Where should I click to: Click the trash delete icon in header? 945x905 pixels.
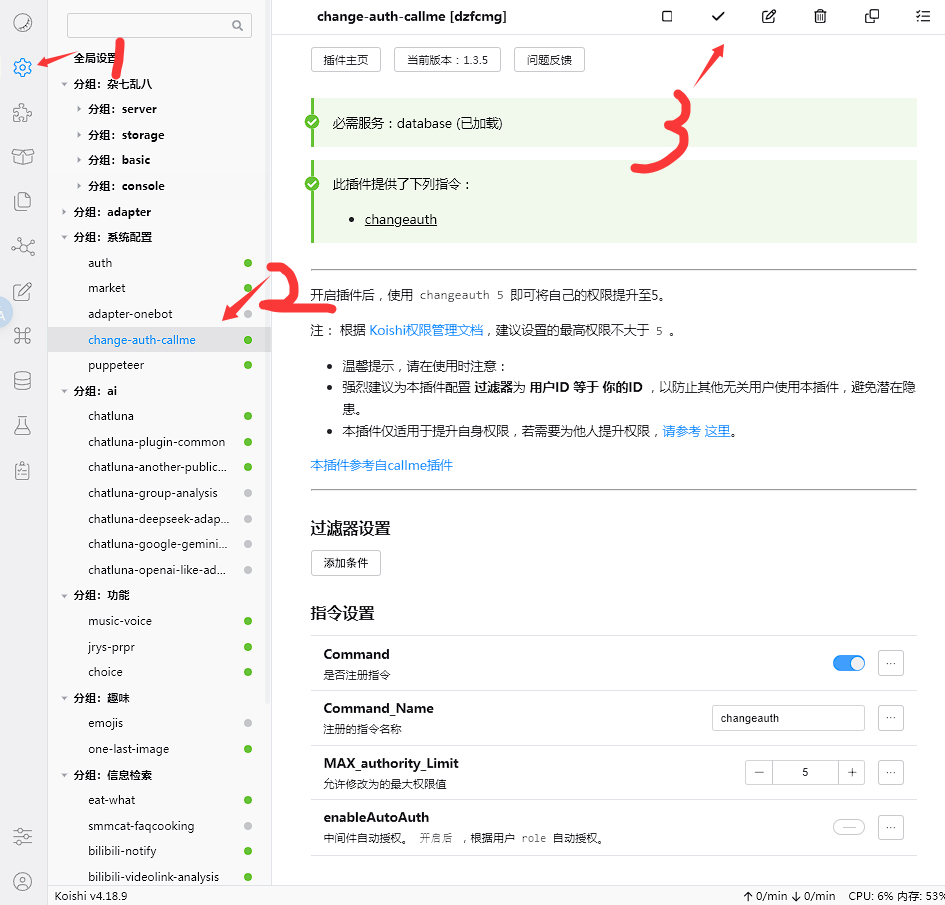(x=820, y=16)
